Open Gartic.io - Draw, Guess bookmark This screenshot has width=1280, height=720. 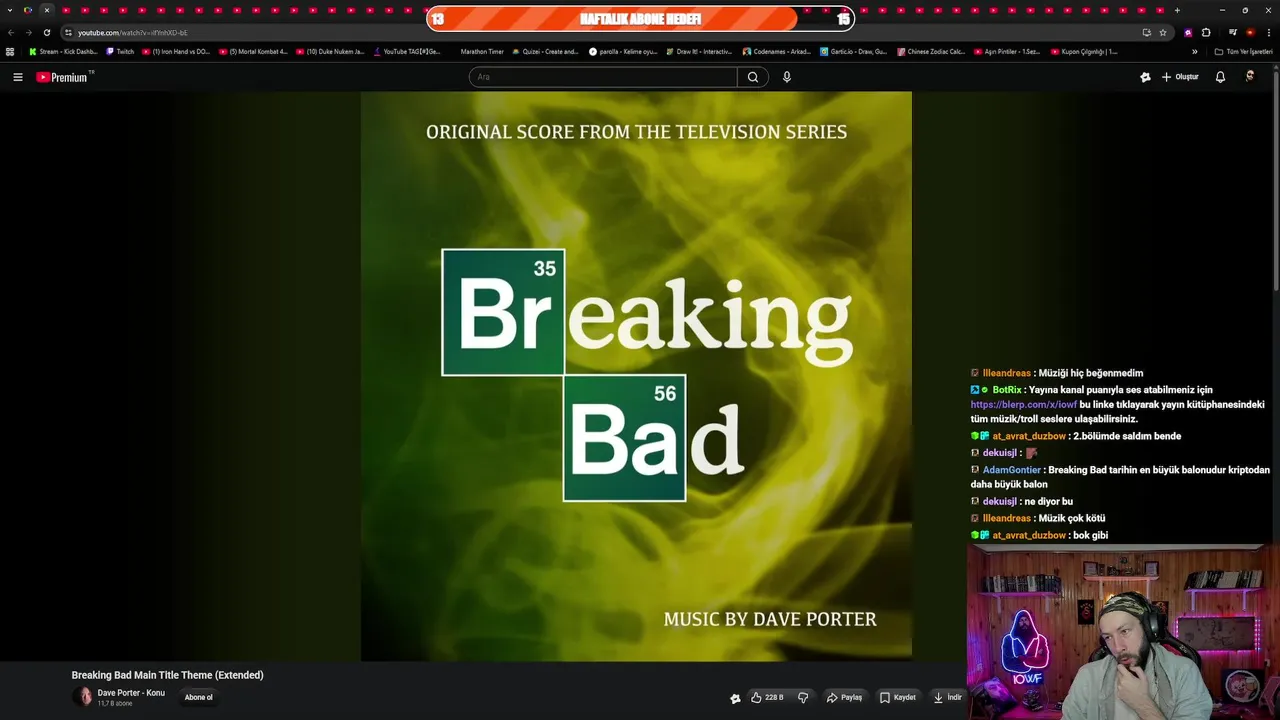(x=853, y=52)
